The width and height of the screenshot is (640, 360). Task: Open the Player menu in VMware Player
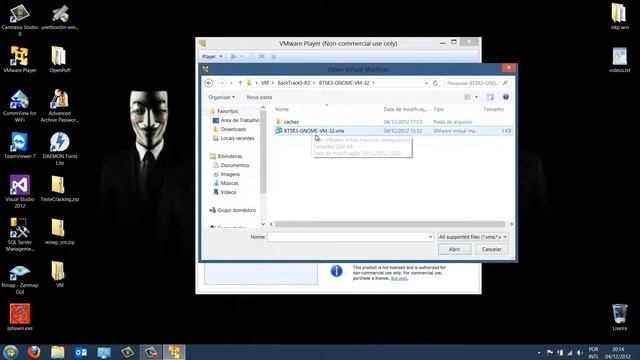point(212,56)
